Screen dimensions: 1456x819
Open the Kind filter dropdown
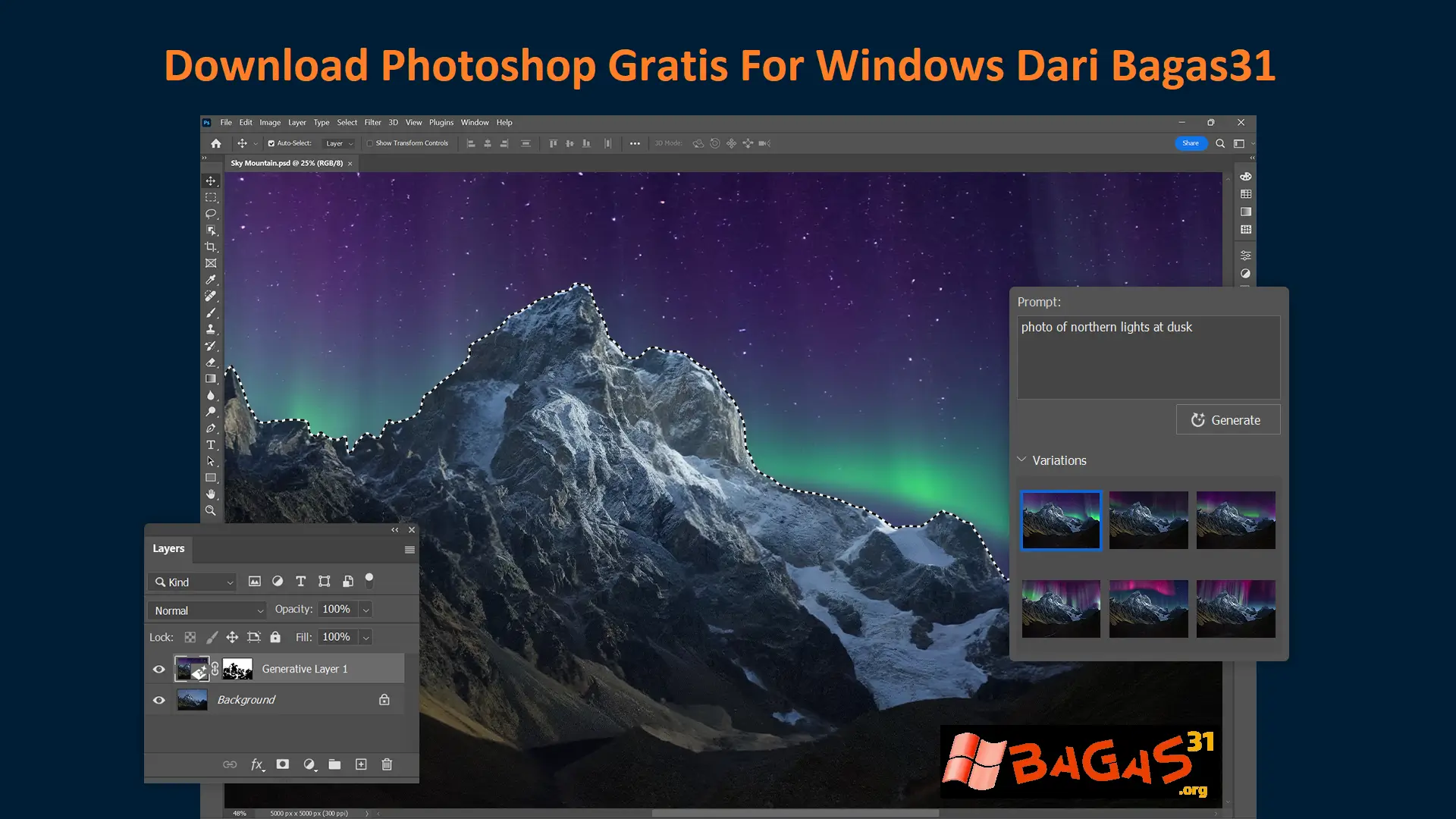point(191,582)
